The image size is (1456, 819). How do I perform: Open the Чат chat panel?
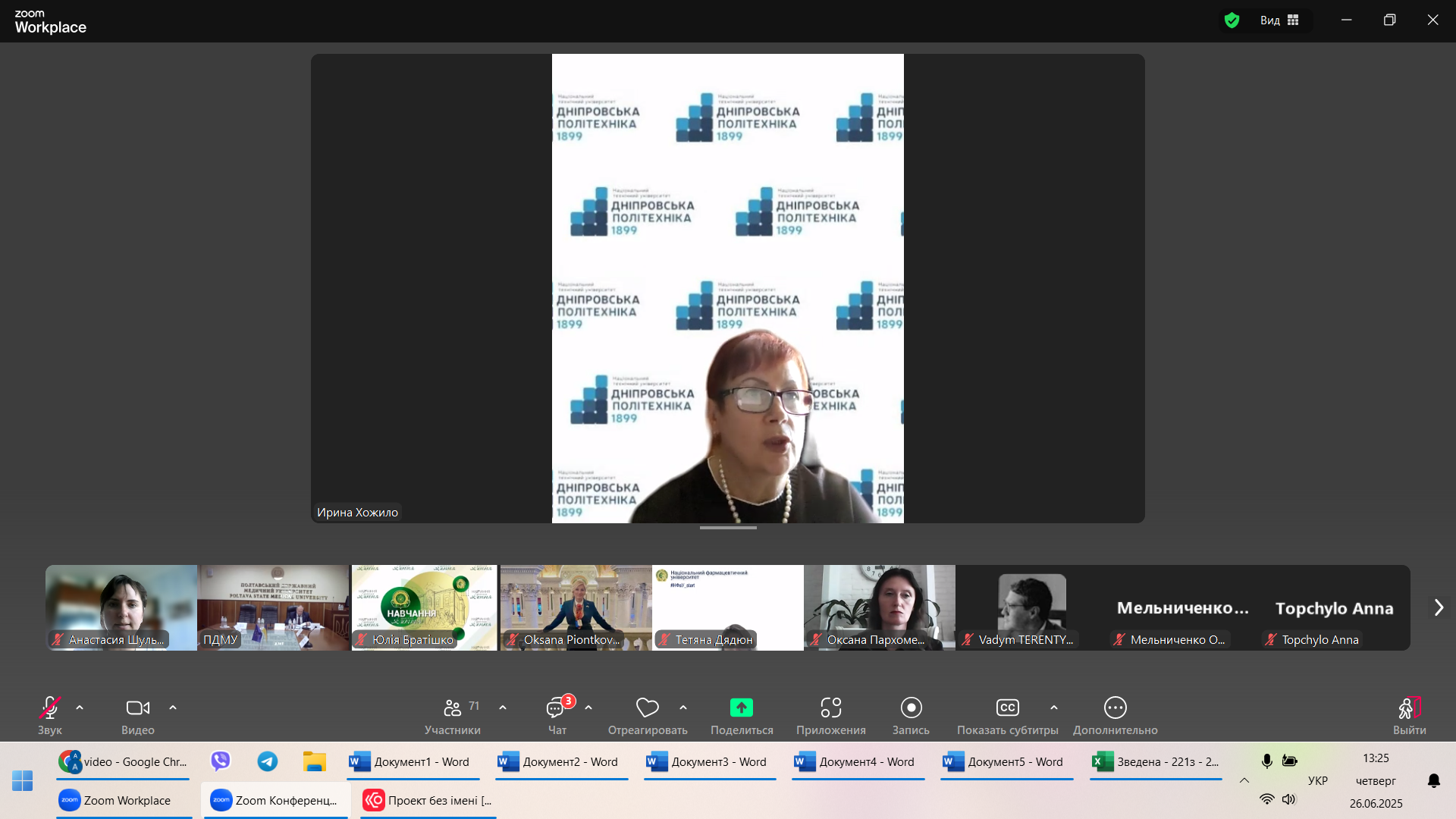pyautogui.click(x=557, y=715)
